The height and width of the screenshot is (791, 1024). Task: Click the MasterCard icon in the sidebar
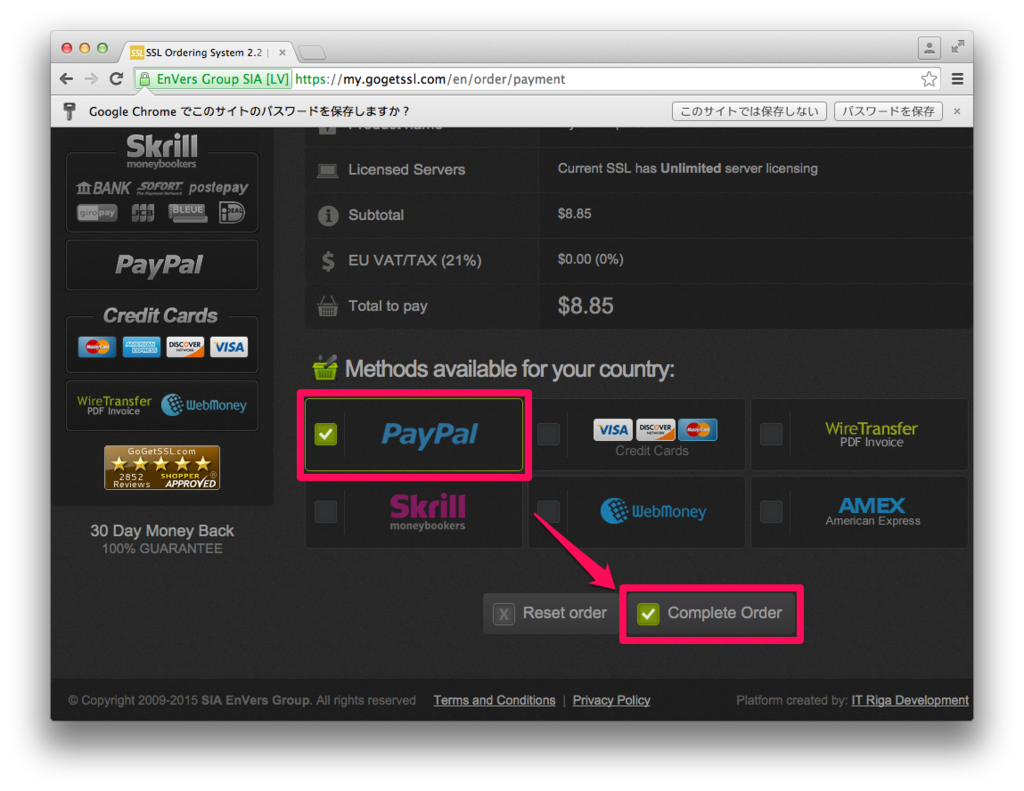click(97, 347)
